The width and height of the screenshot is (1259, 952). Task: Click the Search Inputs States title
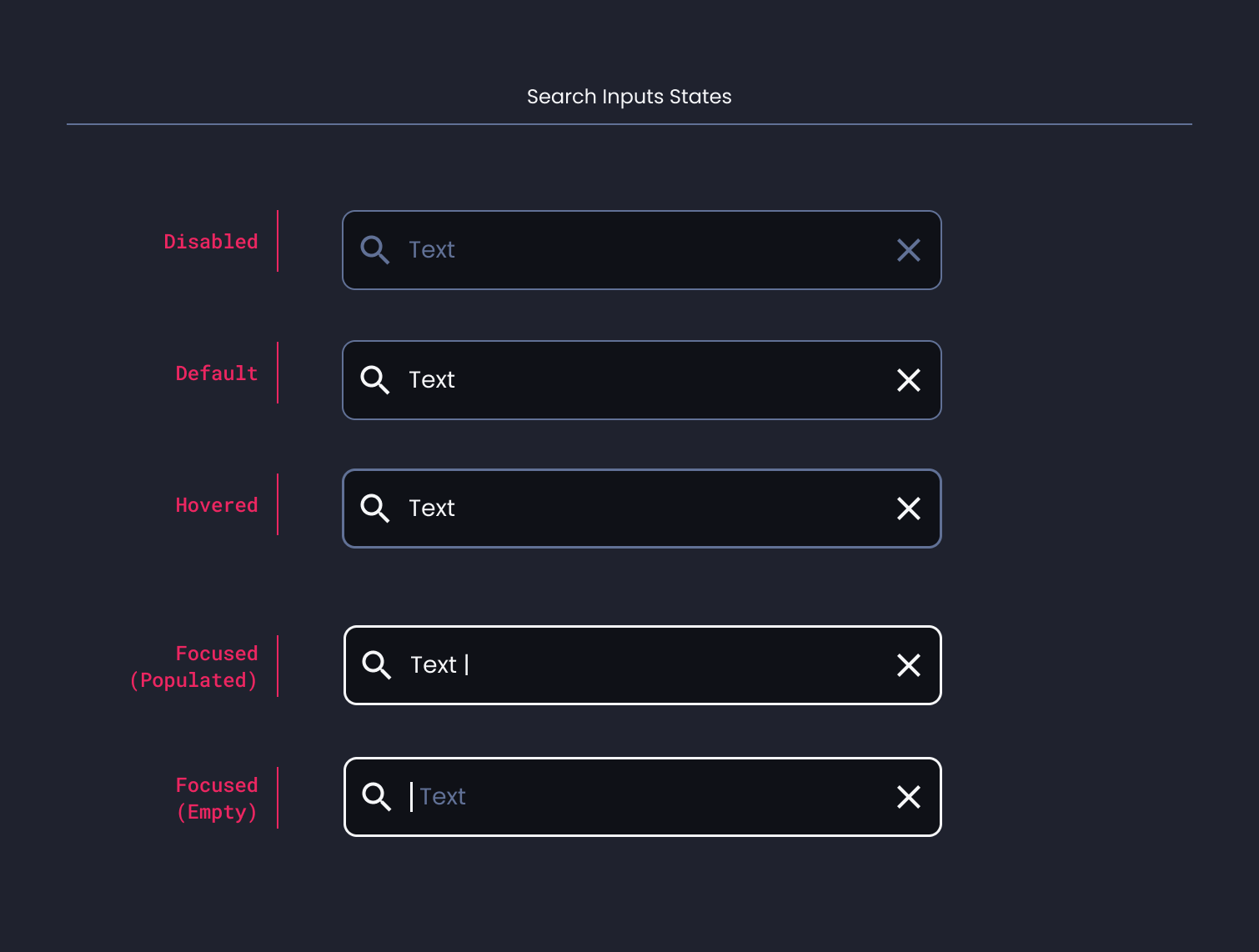(629, 96)
